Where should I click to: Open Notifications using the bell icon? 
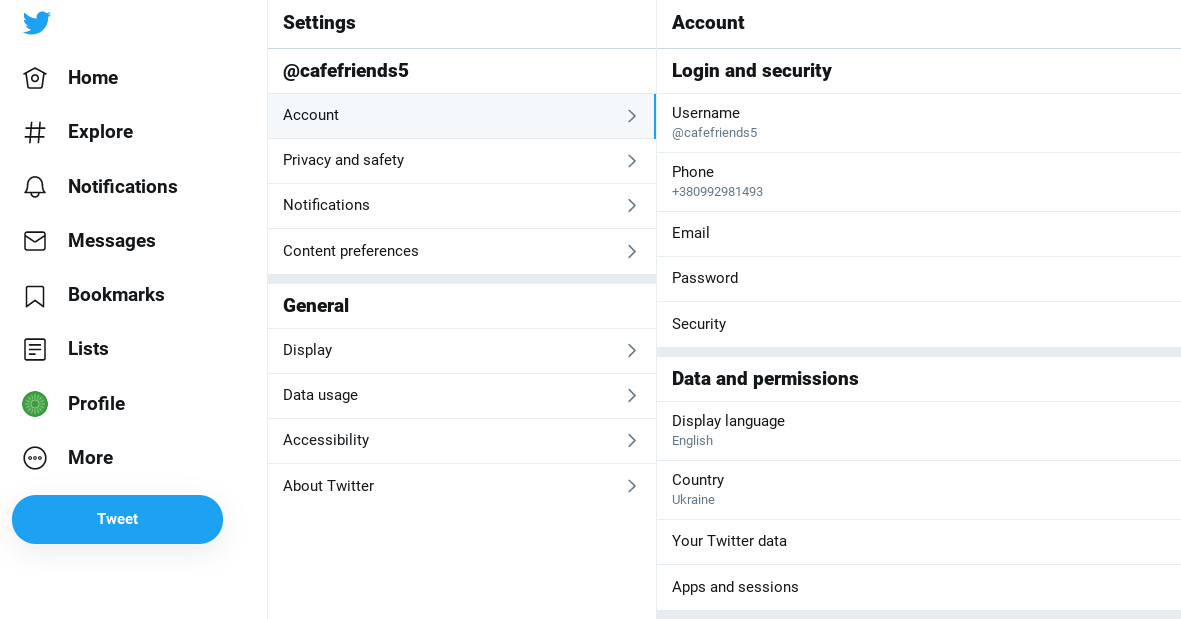pos(35,187)
